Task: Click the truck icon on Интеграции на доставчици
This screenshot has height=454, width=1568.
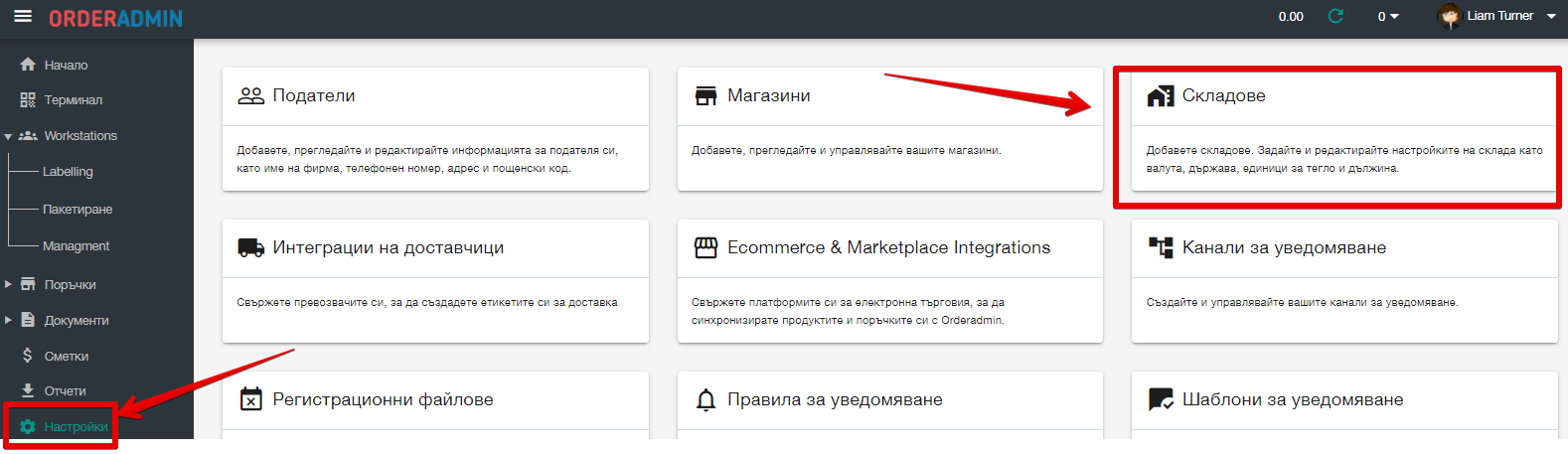Action: [x=251, y=247]
